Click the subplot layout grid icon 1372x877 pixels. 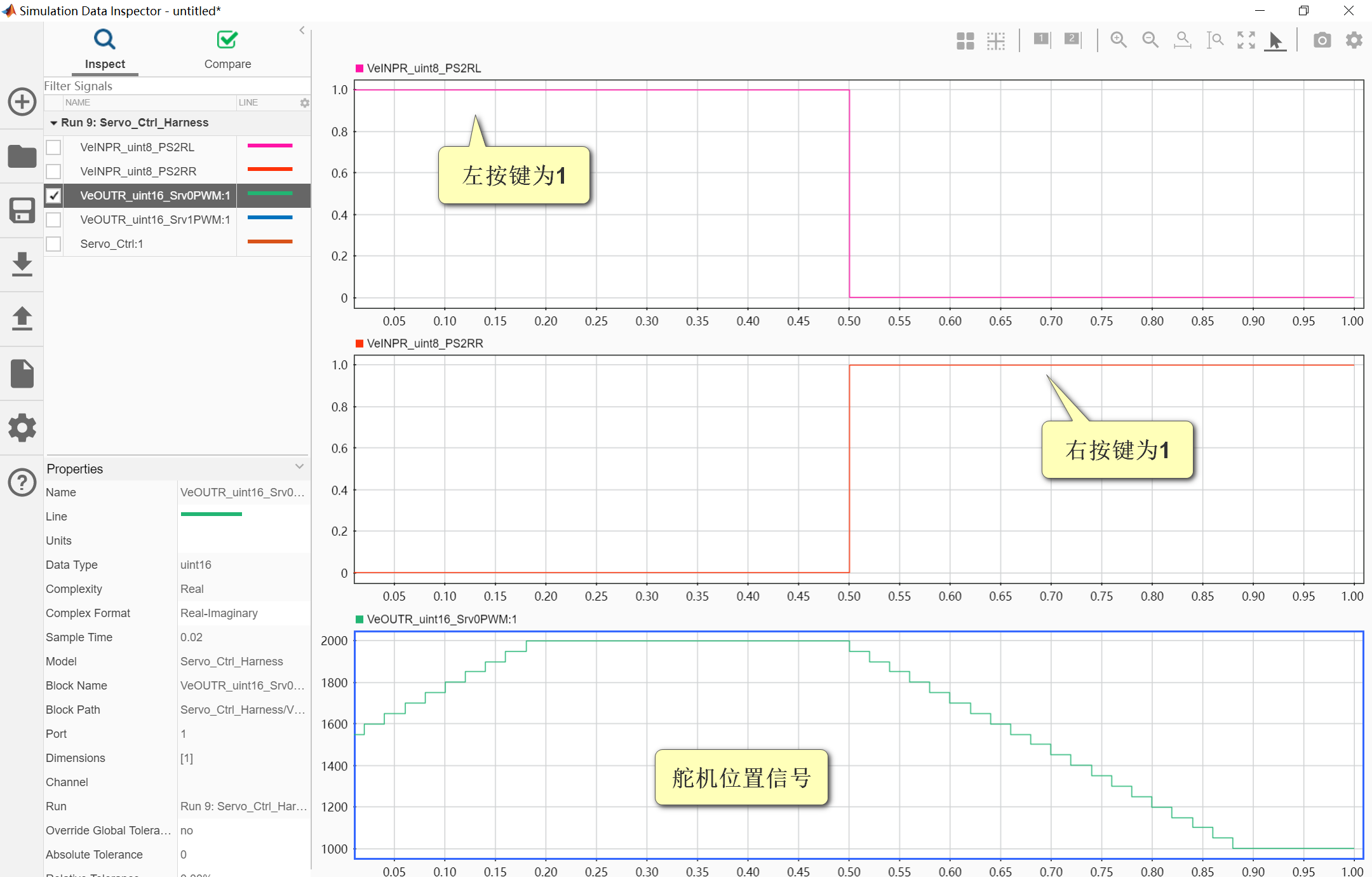point(965,41)
